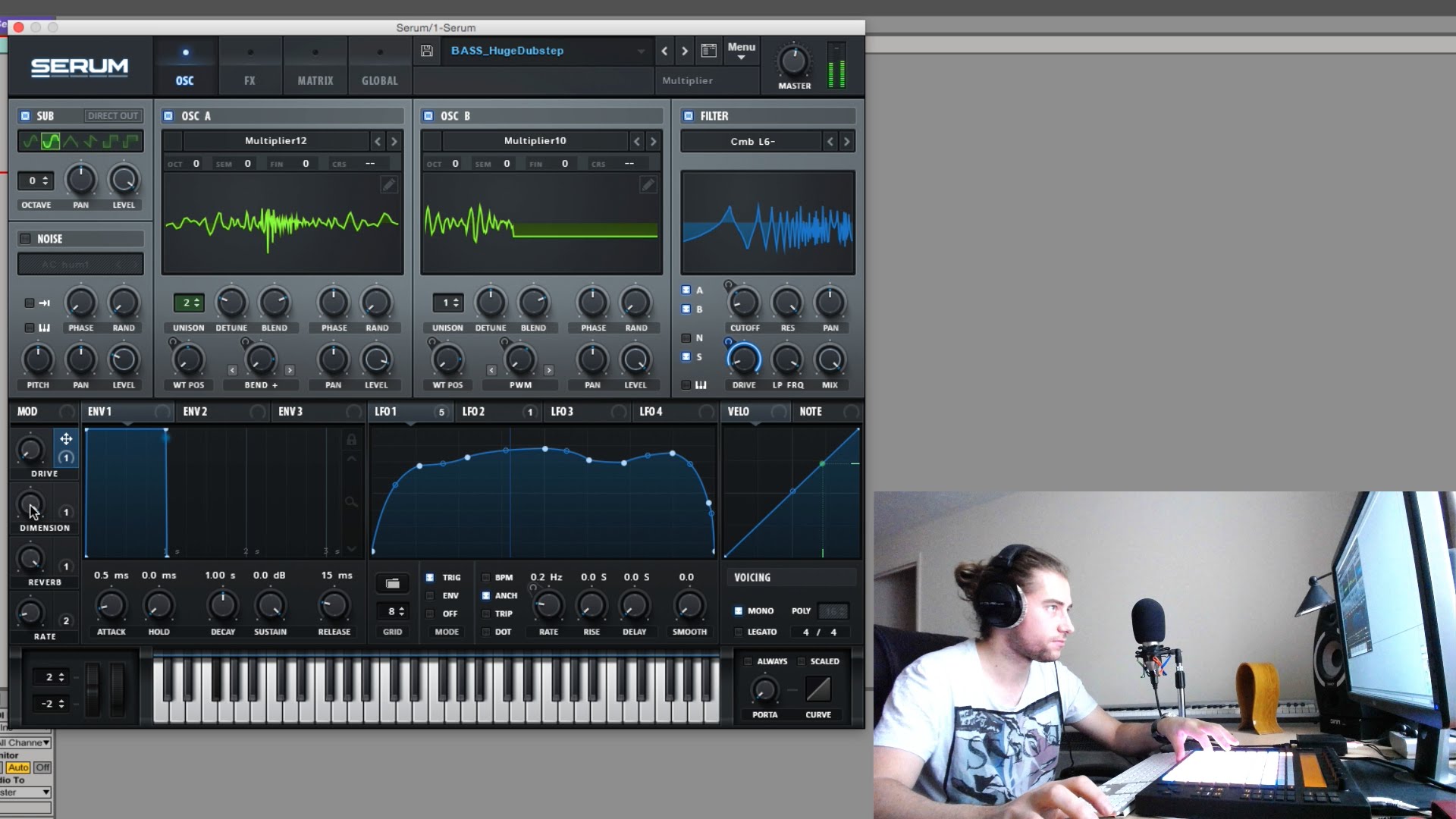Enable LFO BPM sync checkbox

[x=486, y=578]
